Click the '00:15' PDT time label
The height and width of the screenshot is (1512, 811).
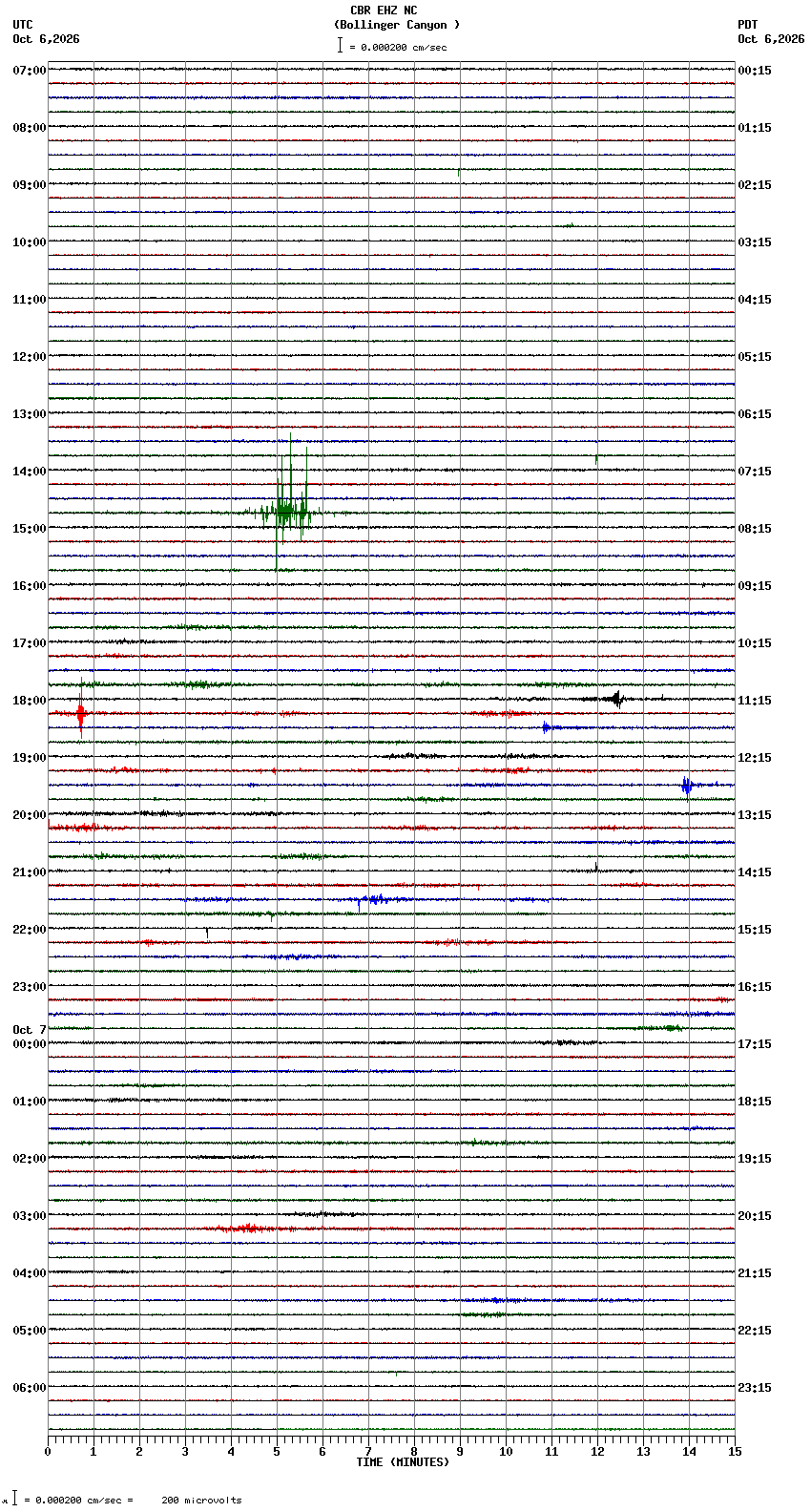[x=755, y=71]
